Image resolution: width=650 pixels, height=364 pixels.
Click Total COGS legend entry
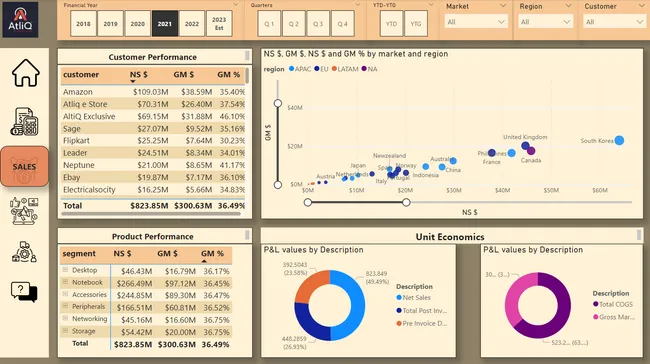[x=613, y=304]
